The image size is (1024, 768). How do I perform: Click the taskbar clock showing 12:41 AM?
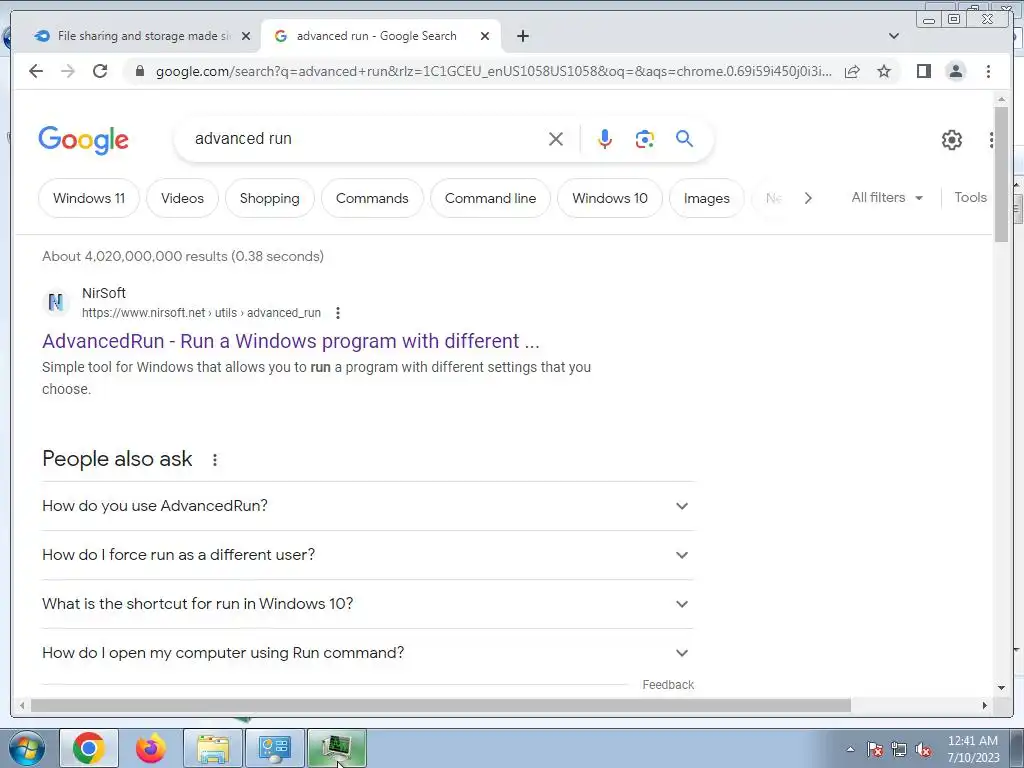(973, 749)
